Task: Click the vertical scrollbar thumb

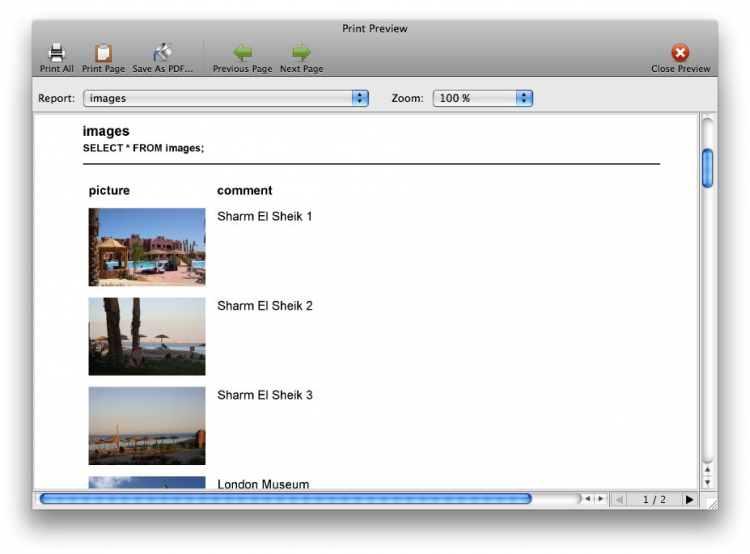Action: (707, 168)
